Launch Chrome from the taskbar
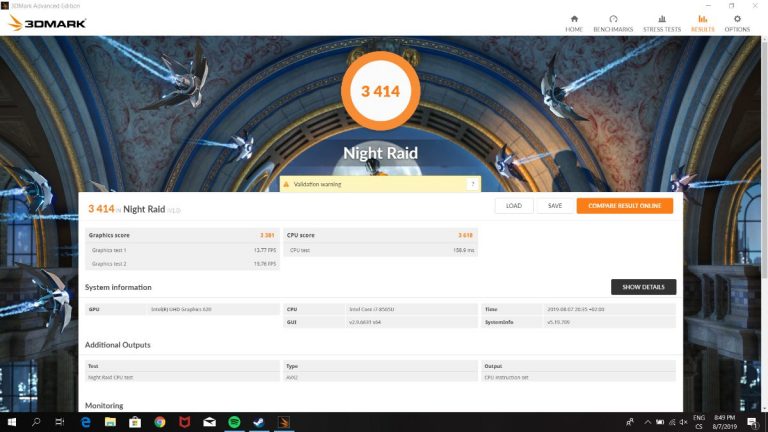This screenshot has width=768, height=432. (x=159, y=422)
